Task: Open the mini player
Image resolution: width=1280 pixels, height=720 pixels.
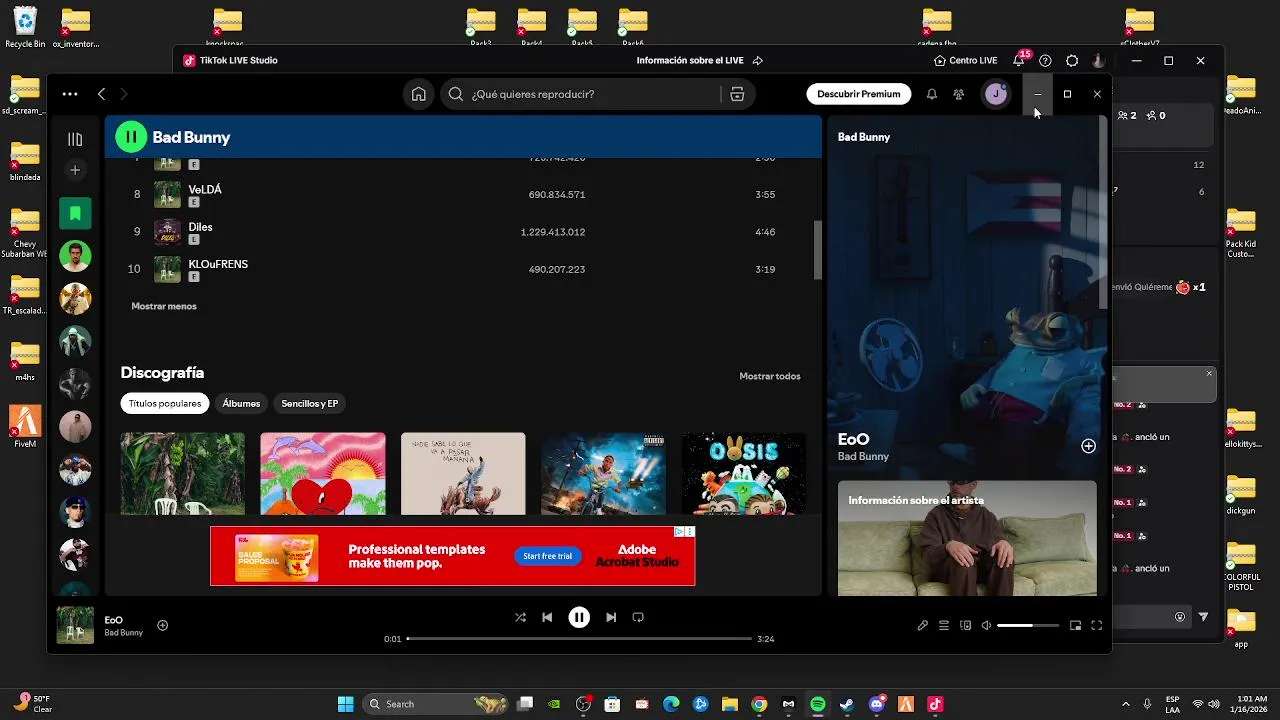Action: [x=1075, y=625]
